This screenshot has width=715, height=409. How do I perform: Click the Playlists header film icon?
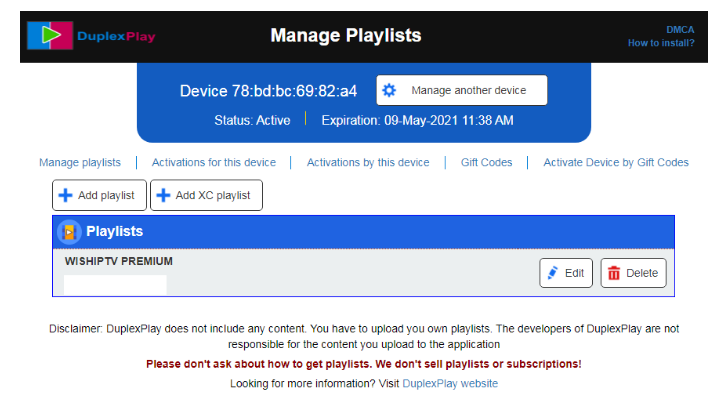69,232
